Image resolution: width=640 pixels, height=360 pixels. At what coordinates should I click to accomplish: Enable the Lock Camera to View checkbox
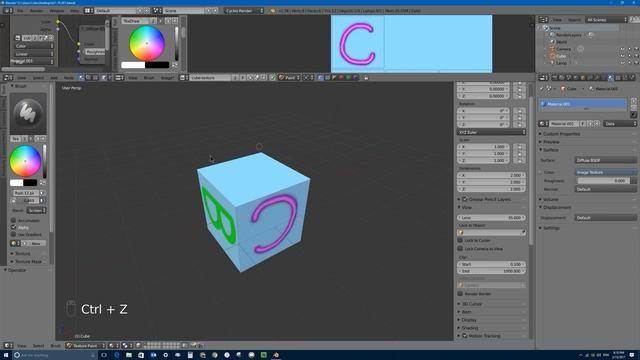460,249
